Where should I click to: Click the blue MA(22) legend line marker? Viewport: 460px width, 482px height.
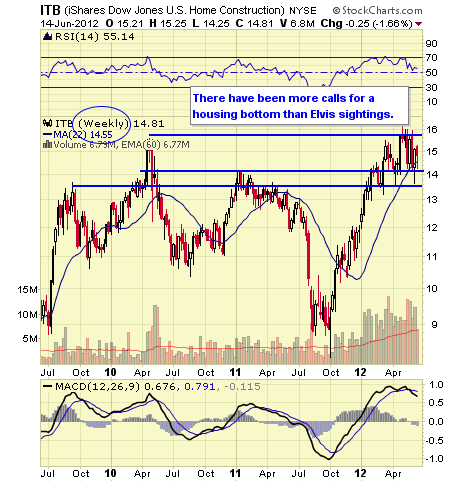48,135
